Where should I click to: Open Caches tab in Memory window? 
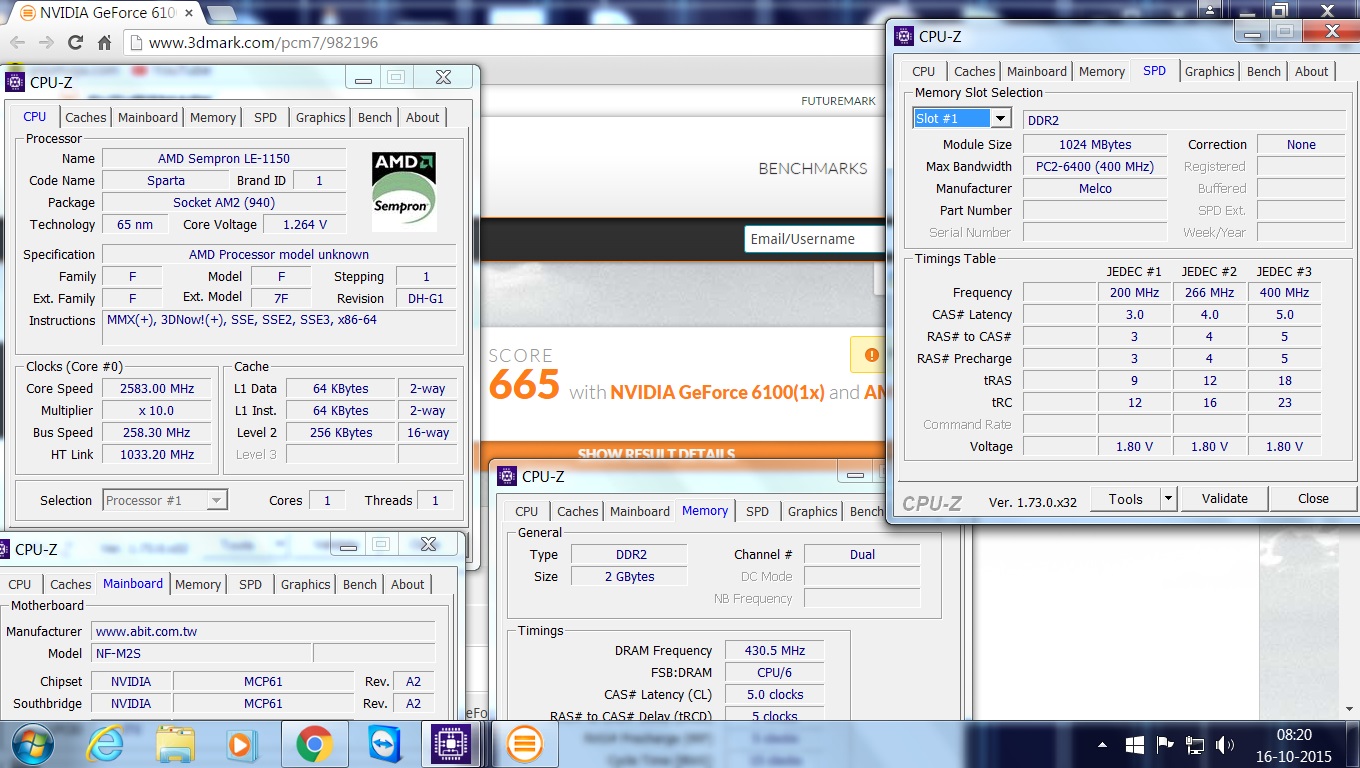click(x=578, y=511)
